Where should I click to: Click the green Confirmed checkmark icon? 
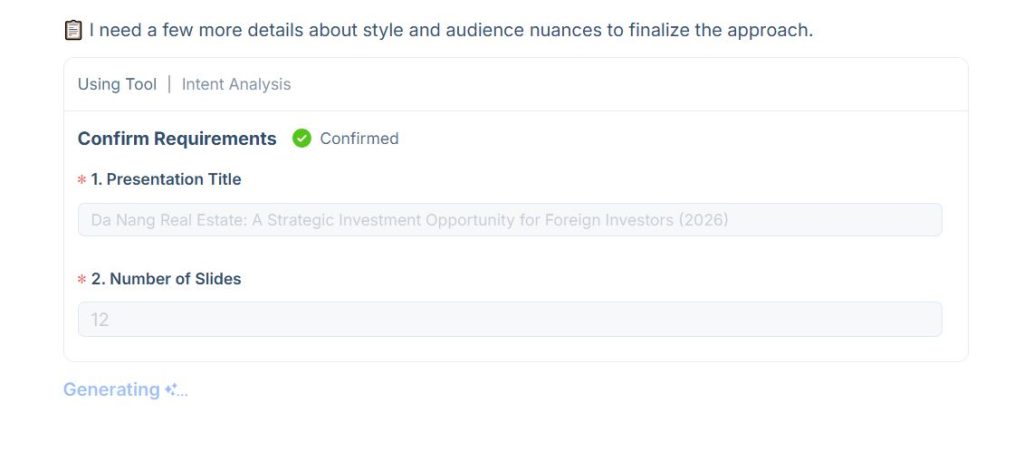302,139
